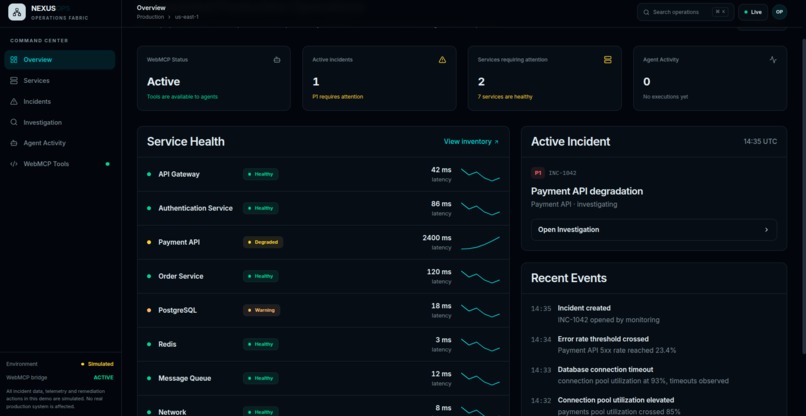Click the 86 ms latency value
806x416 pixels.
click(441, 204)
